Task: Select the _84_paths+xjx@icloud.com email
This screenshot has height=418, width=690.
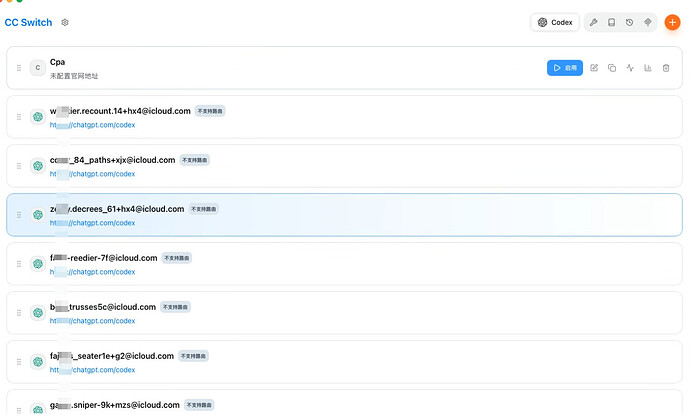Action: click(113, 160)
